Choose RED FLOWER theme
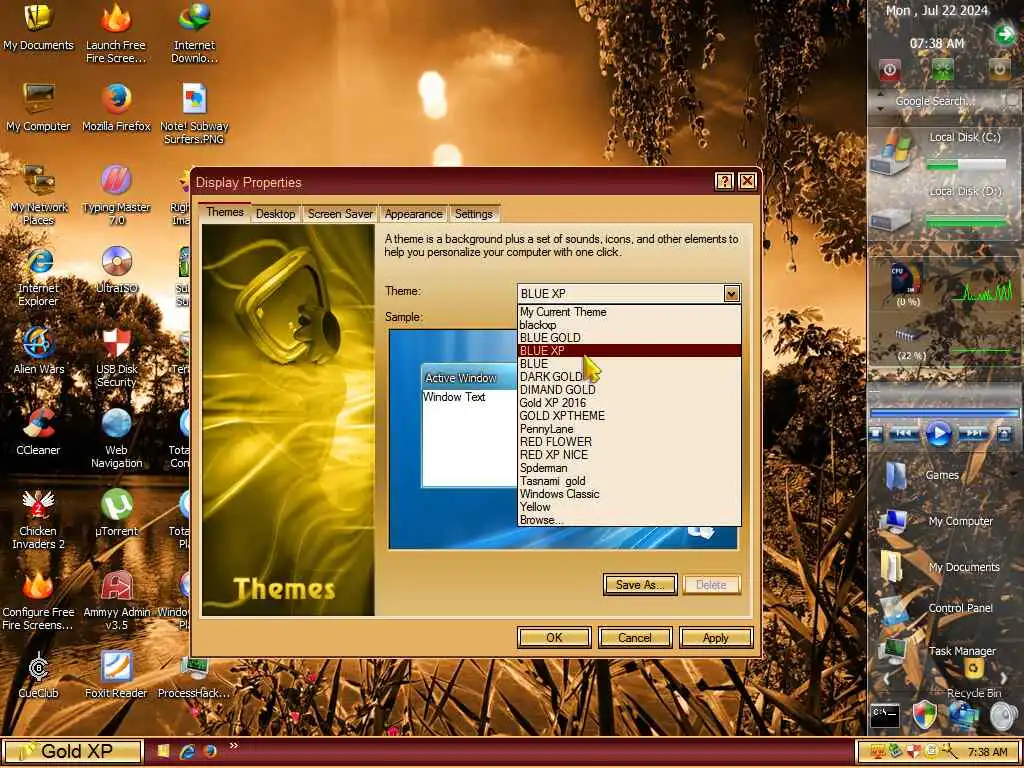 click(630, 442)
